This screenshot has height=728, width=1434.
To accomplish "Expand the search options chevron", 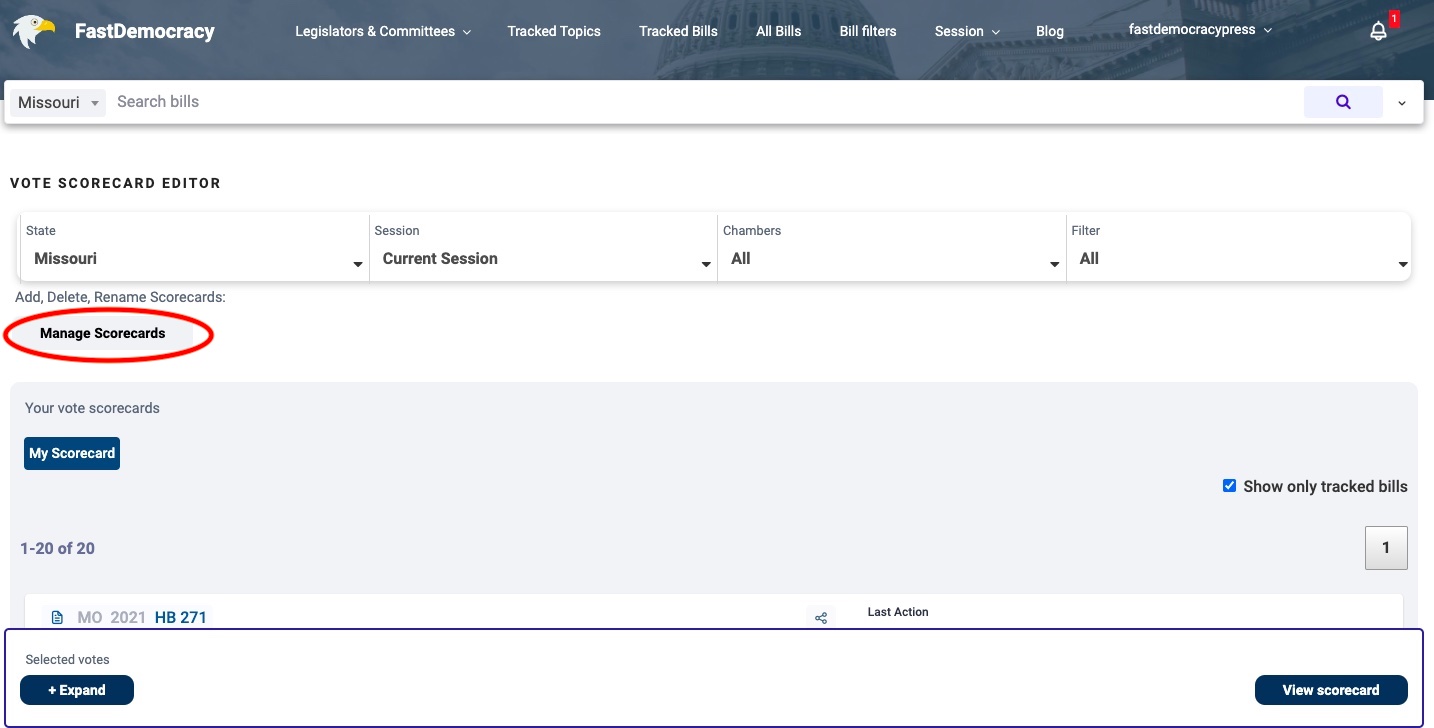I will (x=1401, y=103).
